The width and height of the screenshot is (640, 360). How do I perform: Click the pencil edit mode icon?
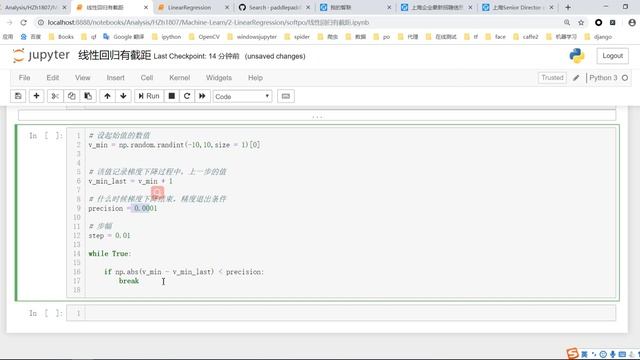[576, 78]
